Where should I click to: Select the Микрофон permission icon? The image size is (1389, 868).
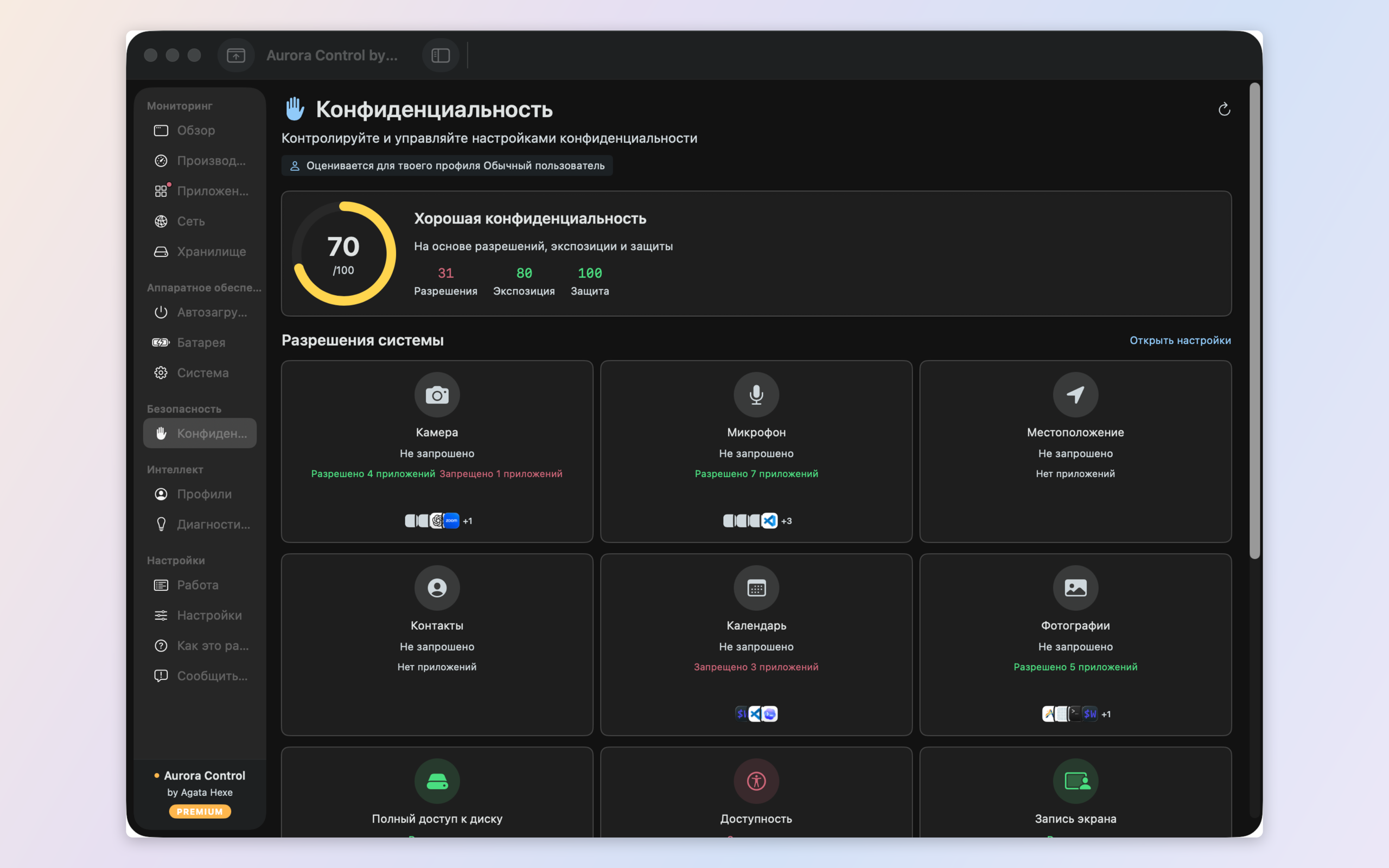tap(756, 395)
